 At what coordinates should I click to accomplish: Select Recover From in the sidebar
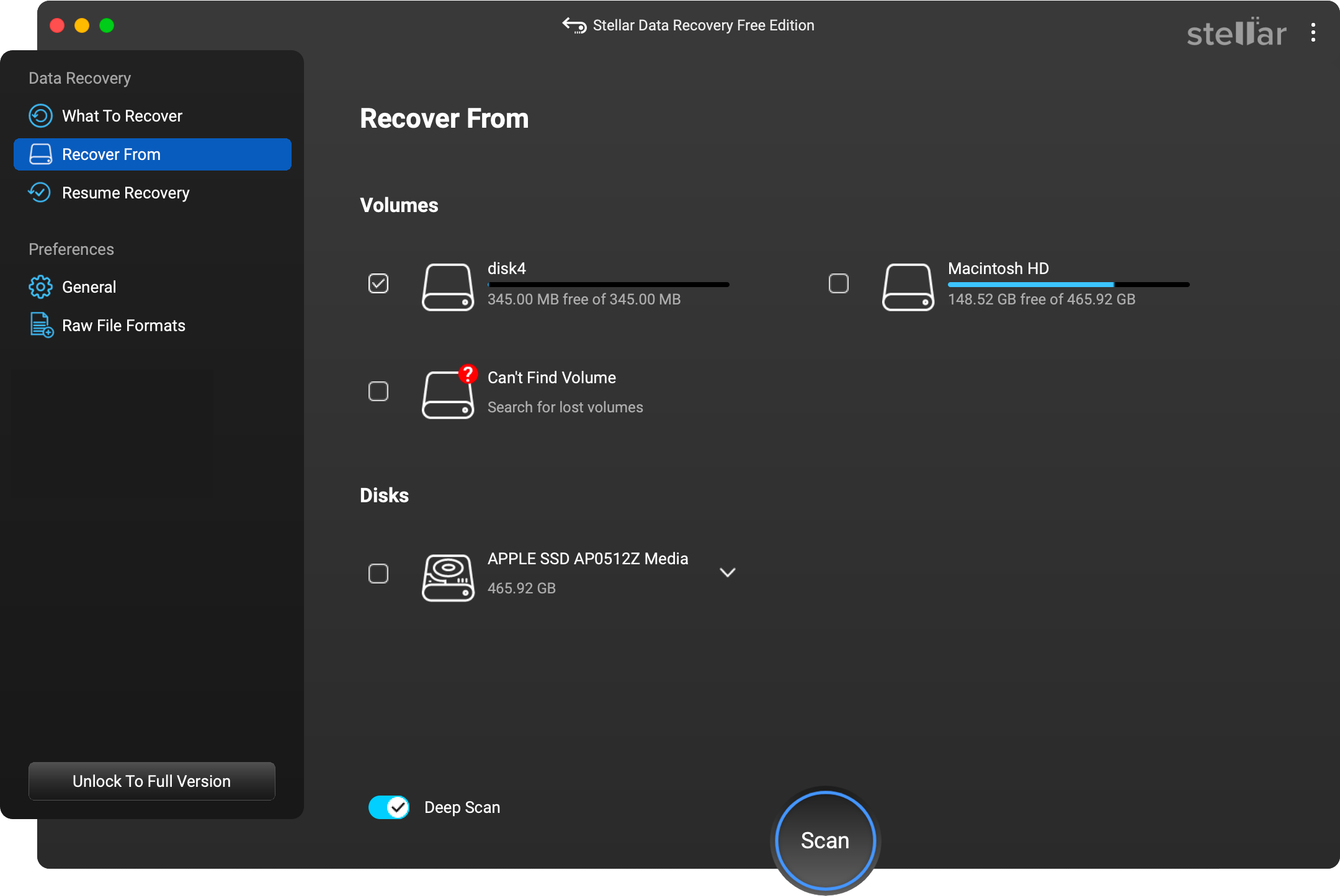click(x=110, y=154)
